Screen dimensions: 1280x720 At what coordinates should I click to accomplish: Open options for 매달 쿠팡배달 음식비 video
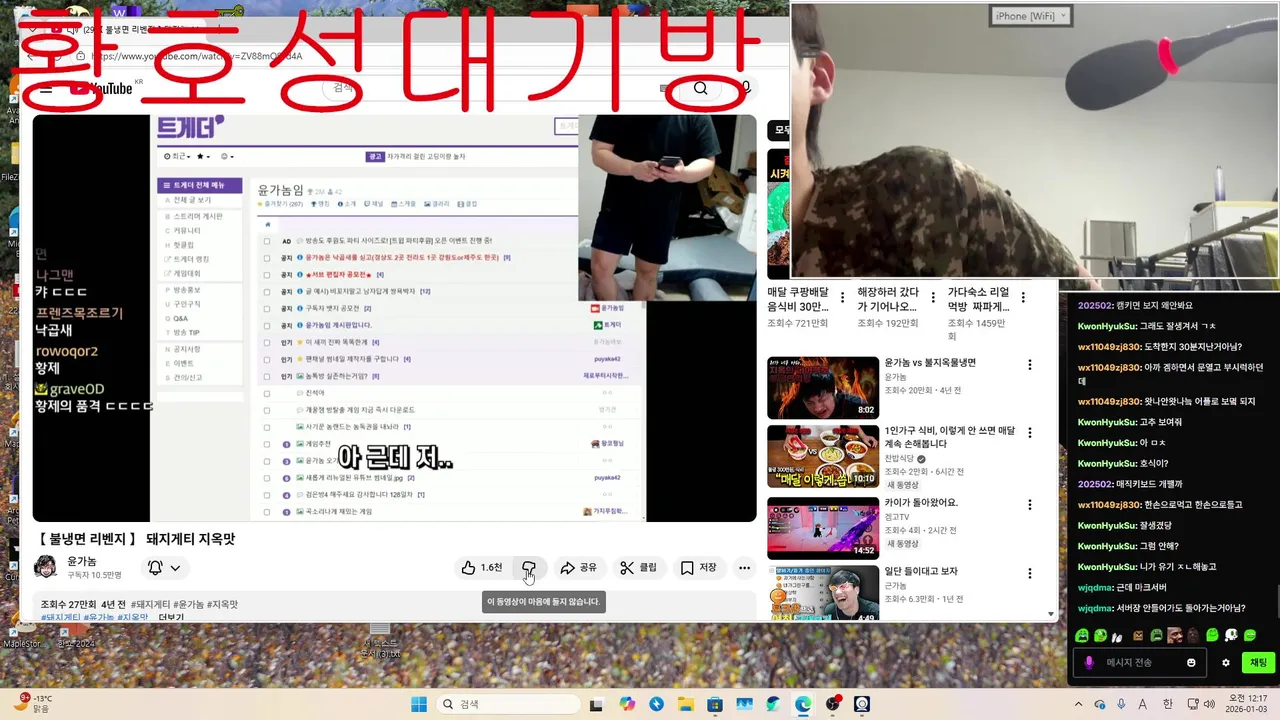click(843, 297)
